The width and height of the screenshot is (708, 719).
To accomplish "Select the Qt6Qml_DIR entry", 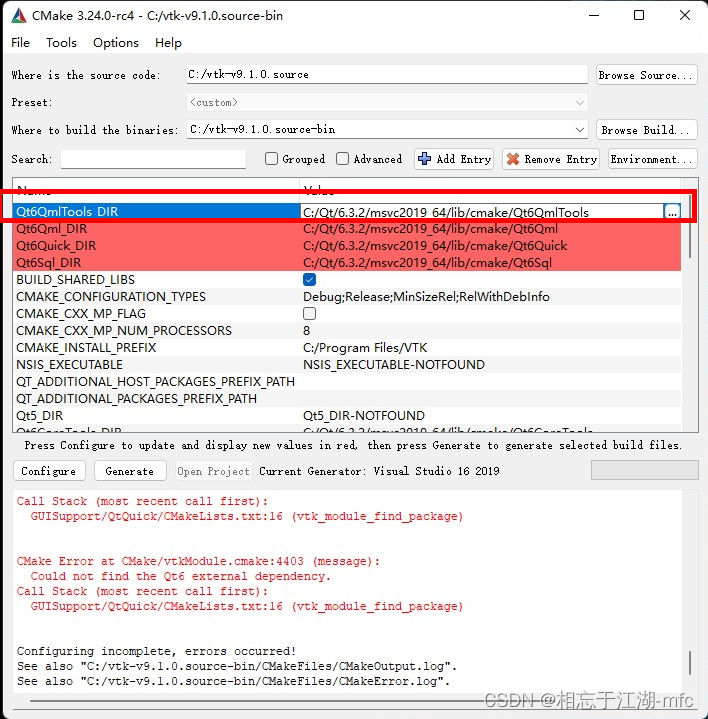I will pos(51,229).
